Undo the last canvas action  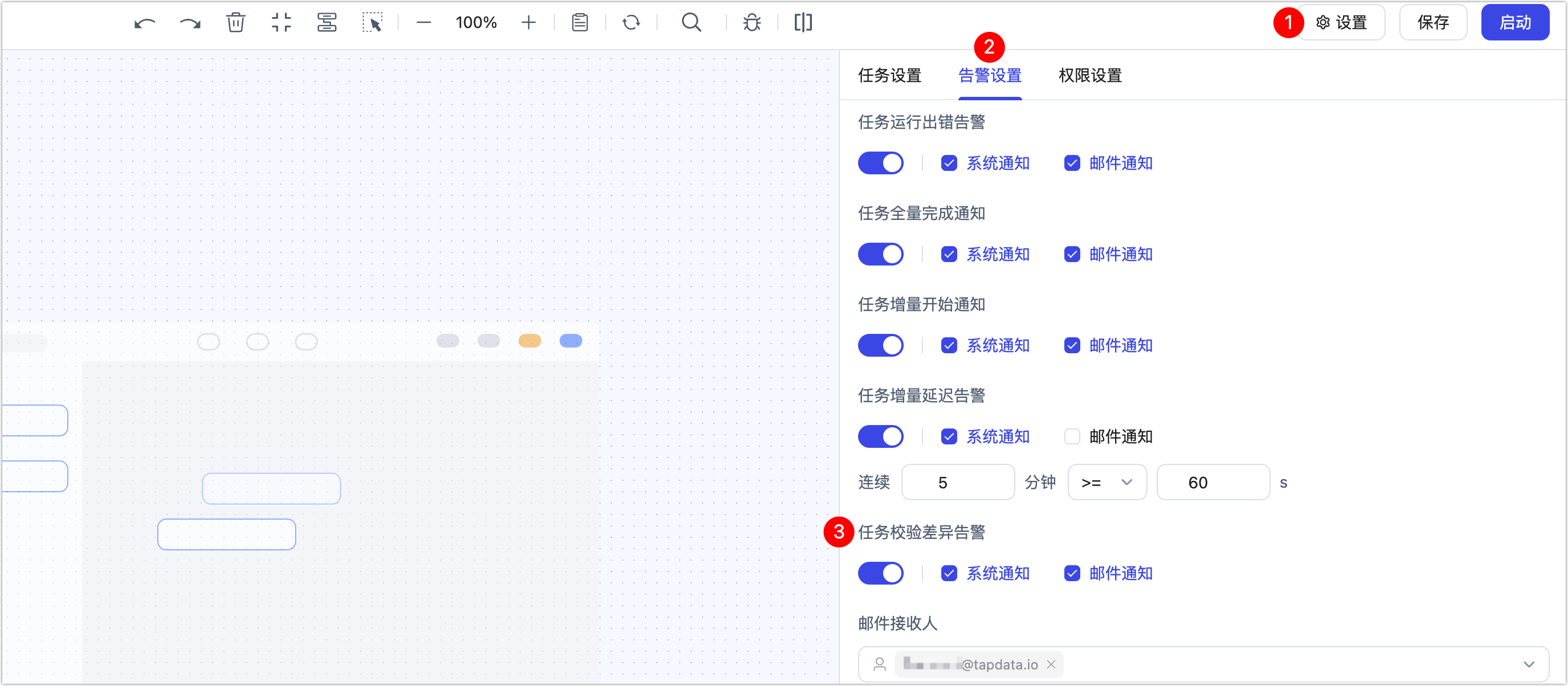coord(144,23)
